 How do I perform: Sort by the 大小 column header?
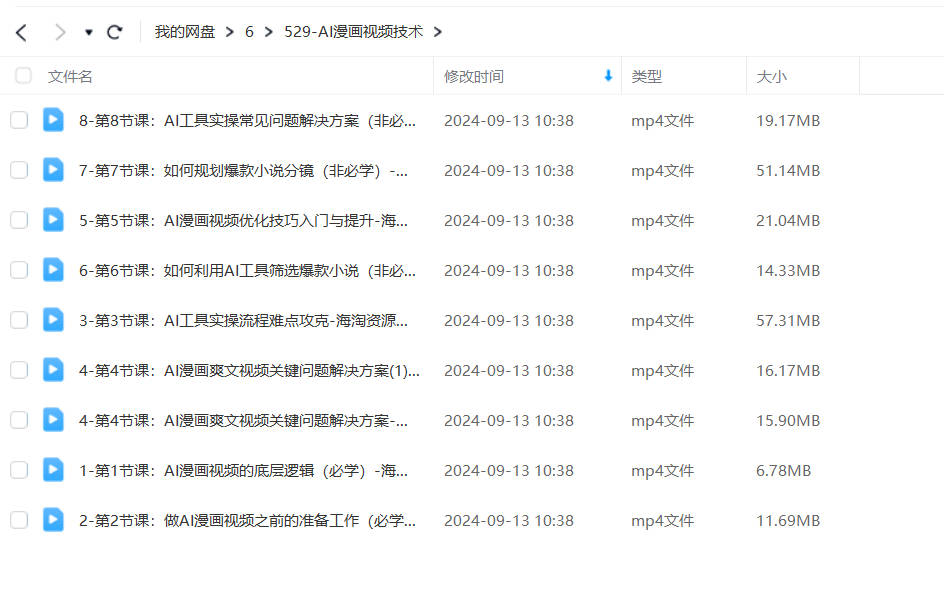(x=772, y=76)
